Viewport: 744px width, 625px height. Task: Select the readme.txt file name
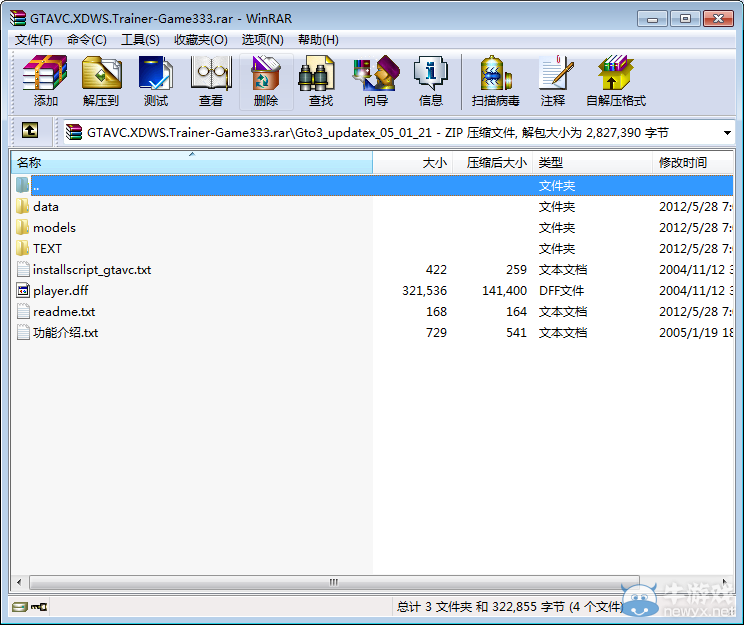coord(64,312)
